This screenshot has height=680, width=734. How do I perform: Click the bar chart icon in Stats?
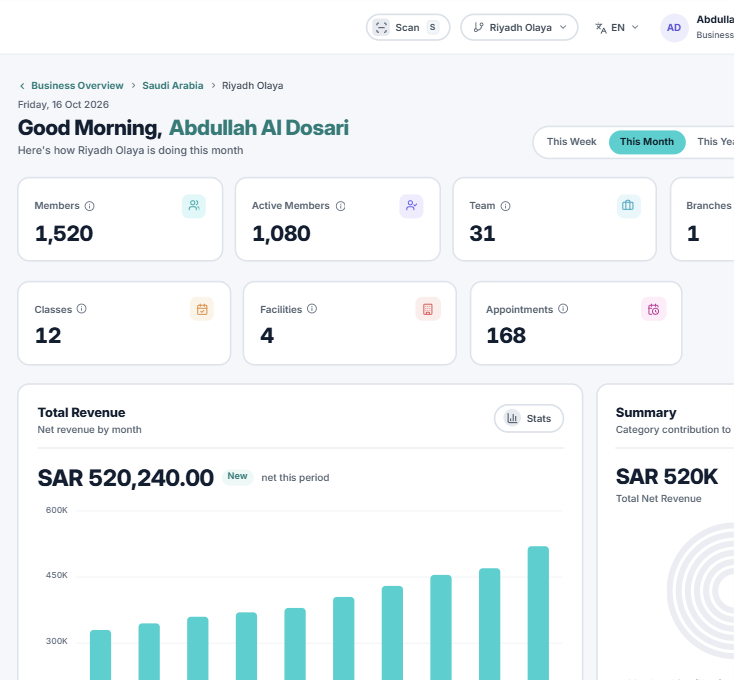512,418
